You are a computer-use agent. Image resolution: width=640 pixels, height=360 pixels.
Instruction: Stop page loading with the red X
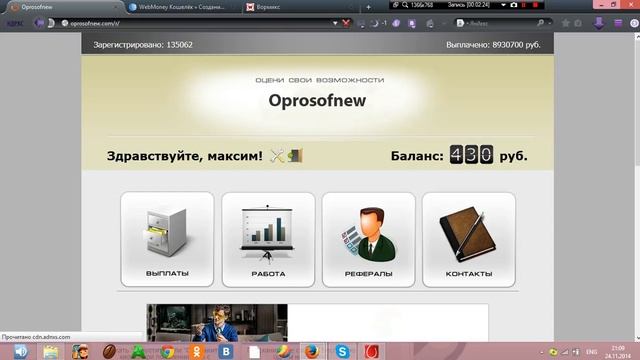pos(346,23)
